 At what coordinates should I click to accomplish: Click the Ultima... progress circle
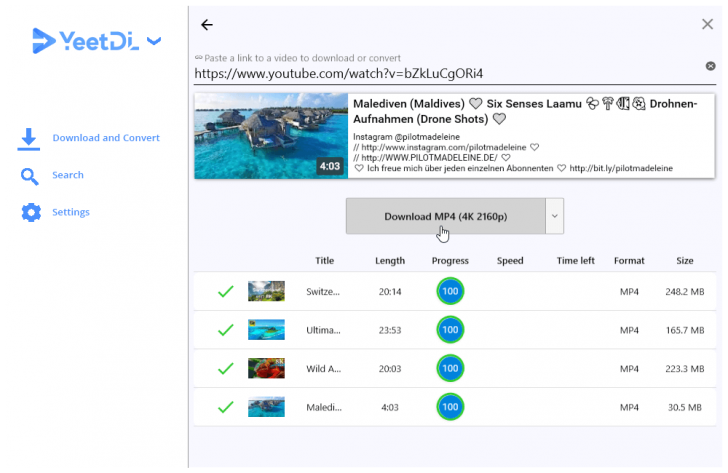point(450,330)
